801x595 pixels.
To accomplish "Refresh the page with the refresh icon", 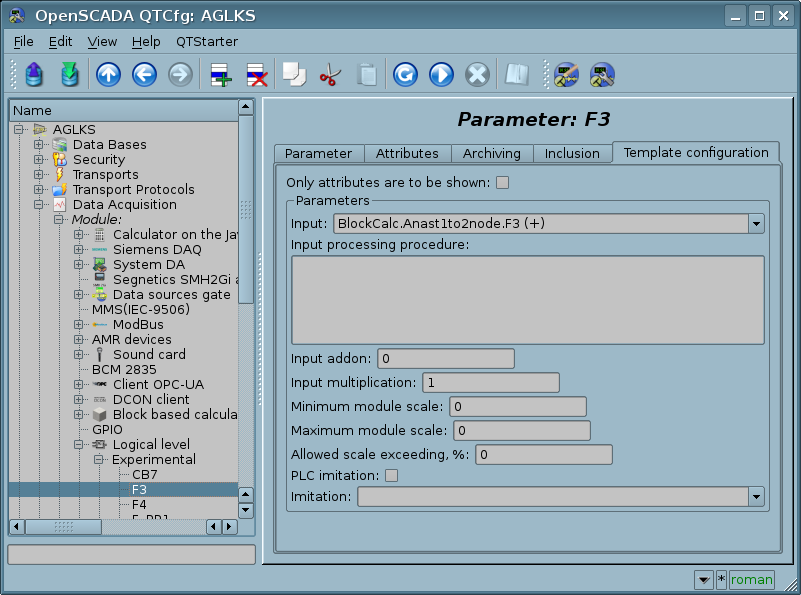I will [405, 75].
